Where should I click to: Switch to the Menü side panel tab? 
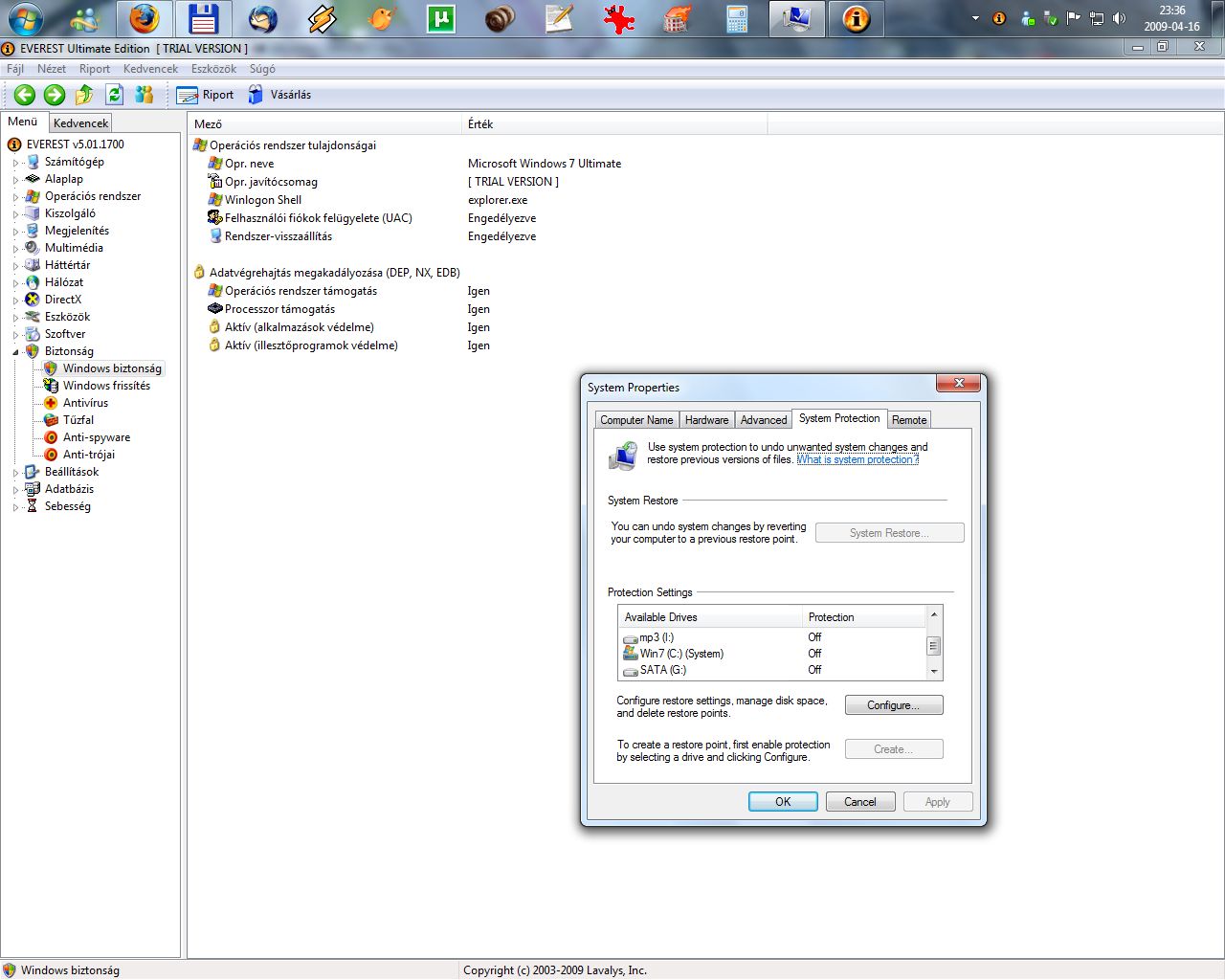coord(23,122)
